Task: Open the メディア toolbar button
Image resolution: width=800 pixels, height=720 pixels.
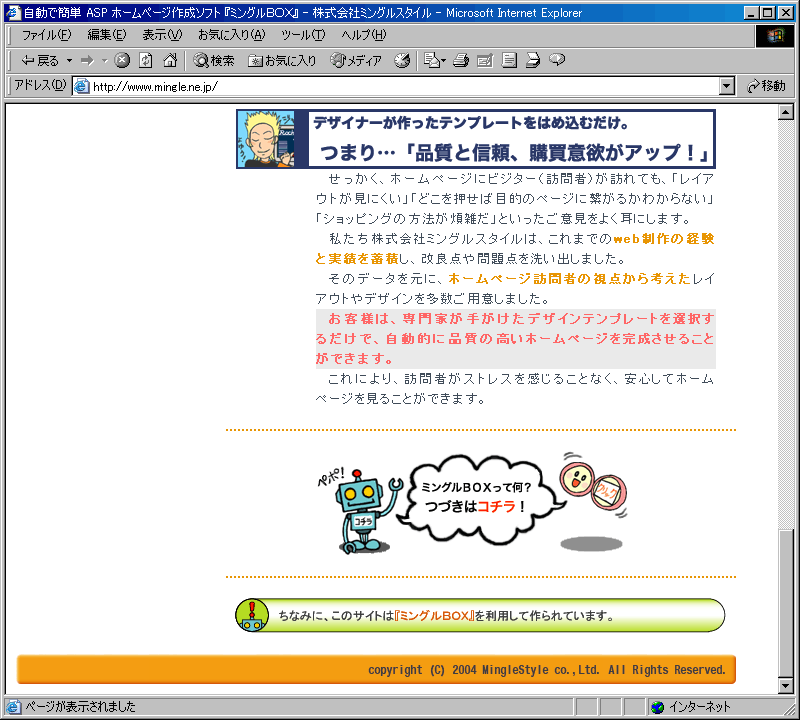Action: 356,61
